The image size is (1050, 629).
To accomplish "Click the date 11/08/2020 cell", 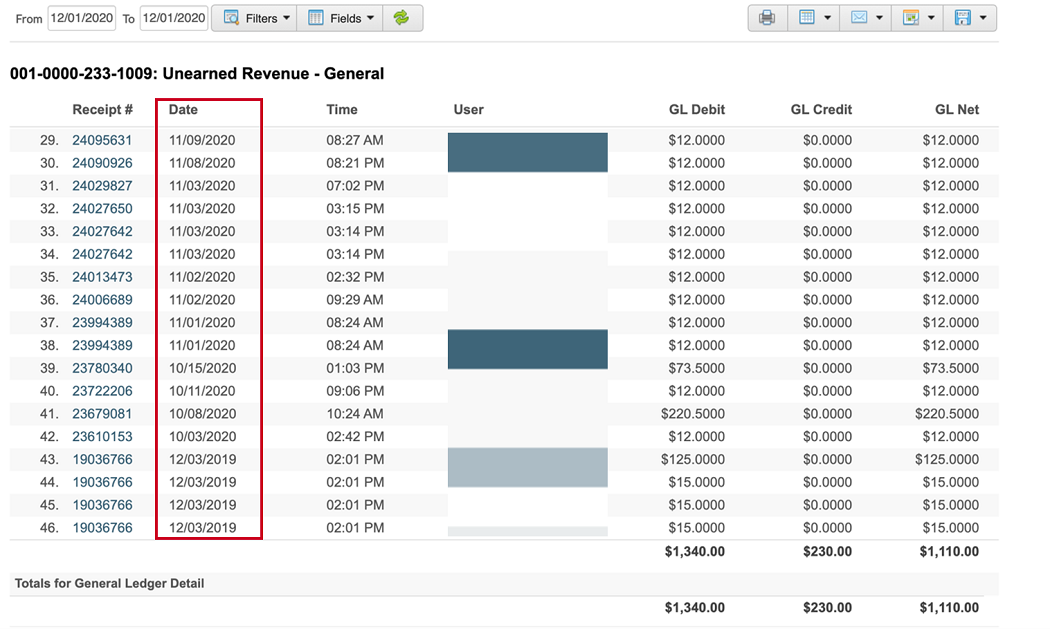I will 202,163.
